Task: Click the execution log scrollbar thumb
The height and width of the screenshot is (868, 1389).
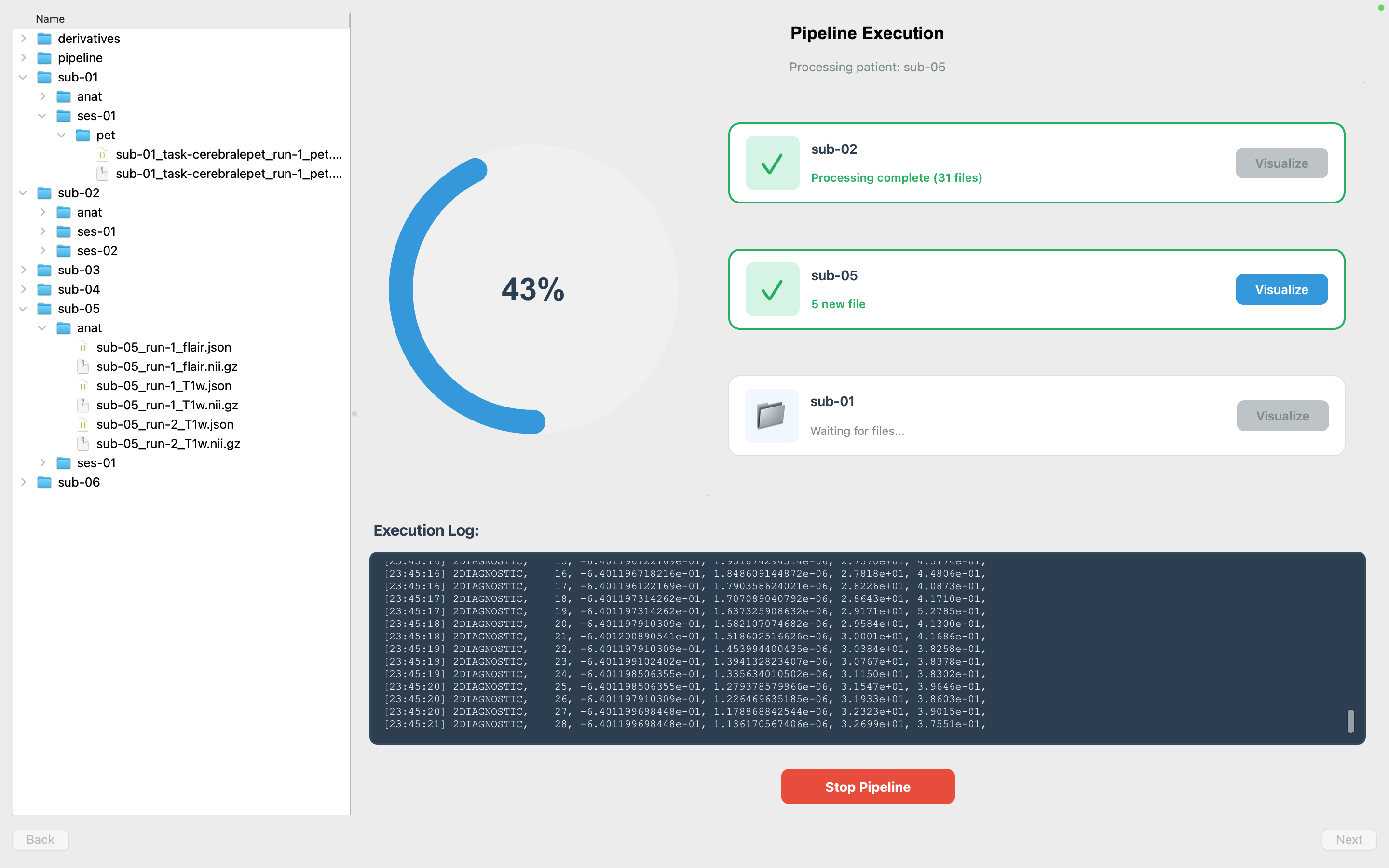Action: coord(1350,721)
